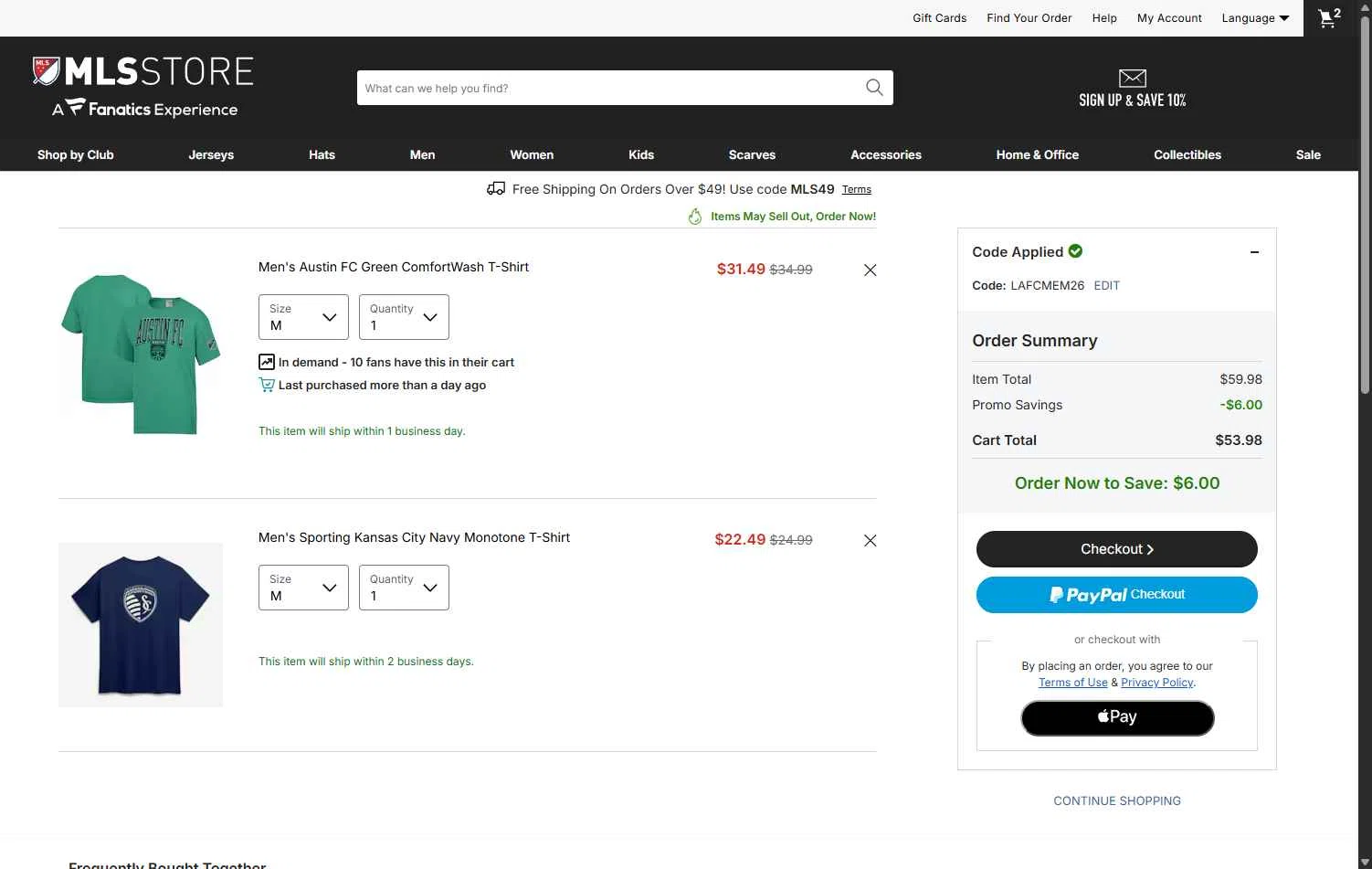The image size is (1372, 869).
Task: Open the Women menu
Action: coord(532,154)
